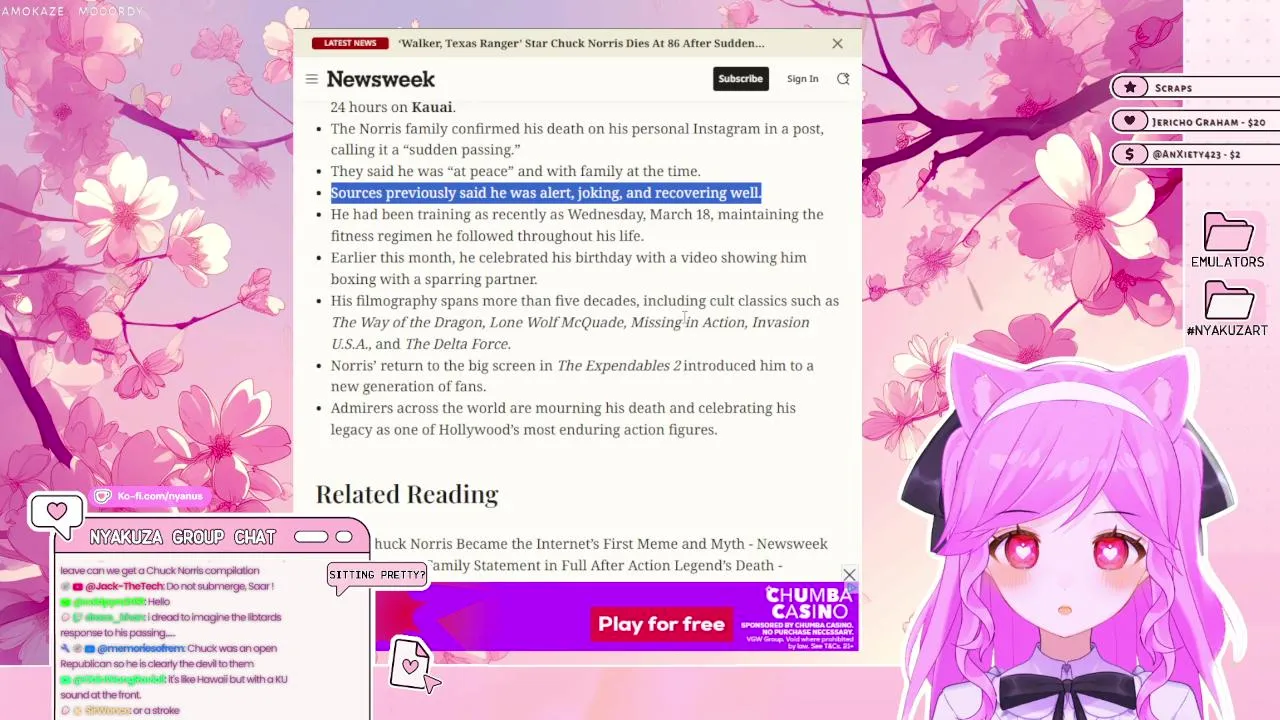This screenshot has width=1280, height=720.
Task: Click the heart document icon near chat
Action: pyautogui.click(x=410, y=663)
